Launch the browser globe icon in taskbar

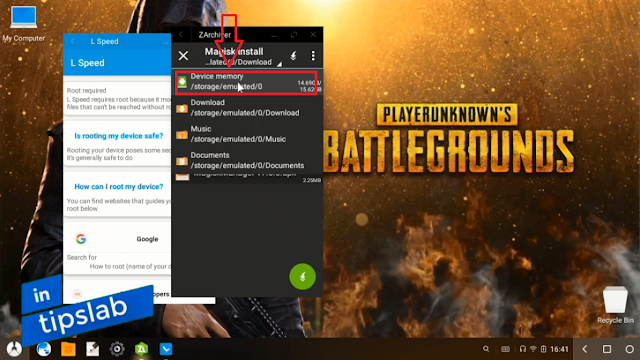coord(44,349)
